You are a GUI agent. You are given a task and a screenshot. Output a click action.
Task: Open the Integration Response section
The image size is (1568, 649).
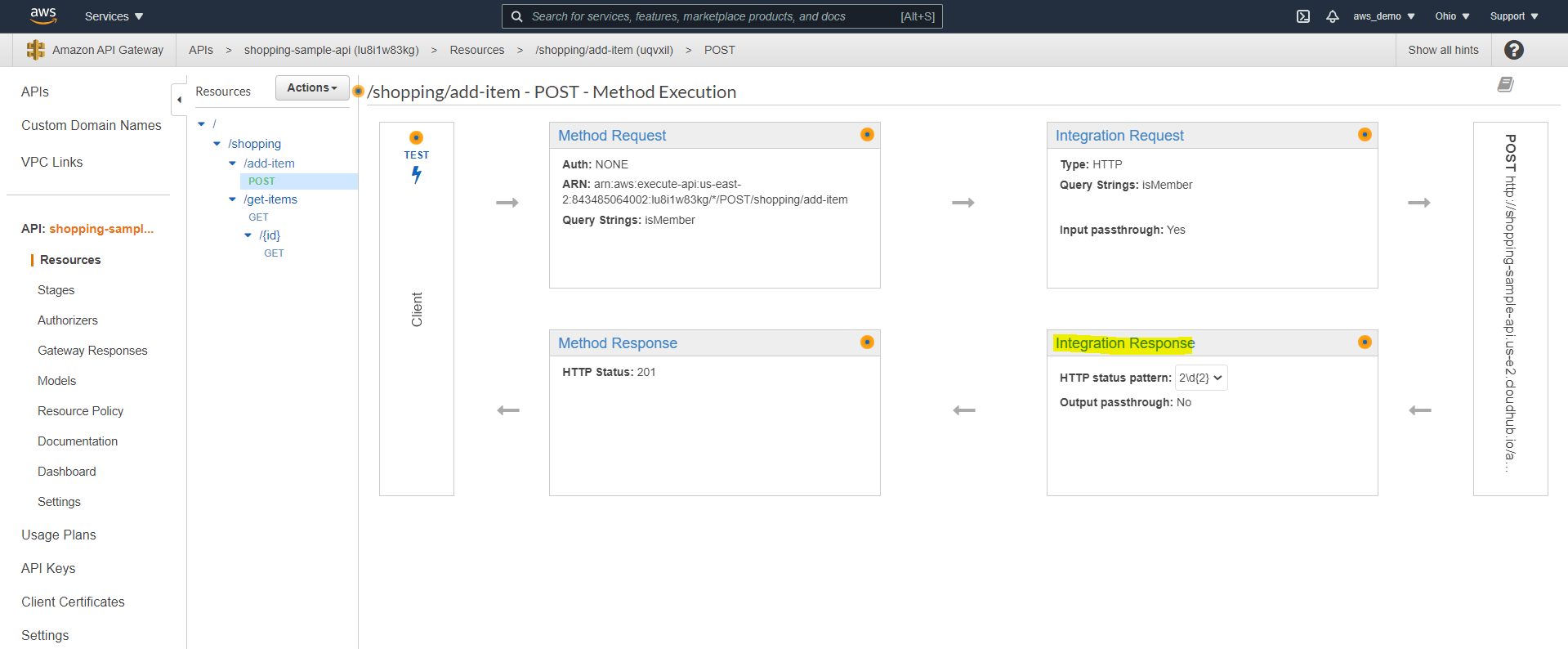(1124, 343)
